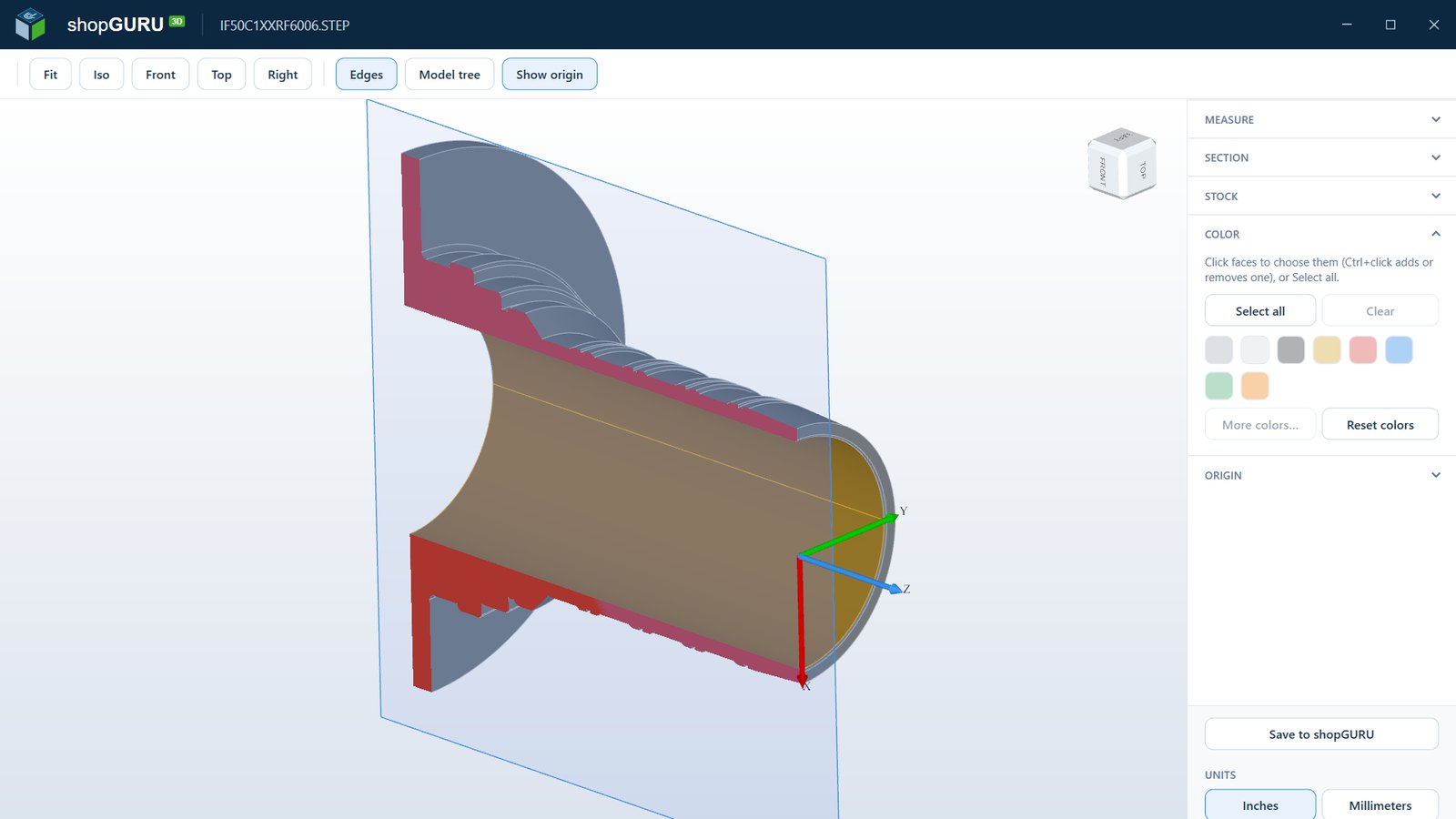Click the blue Z axis arrow
This screenshot has width=1456, height=819.
(851, 573)
